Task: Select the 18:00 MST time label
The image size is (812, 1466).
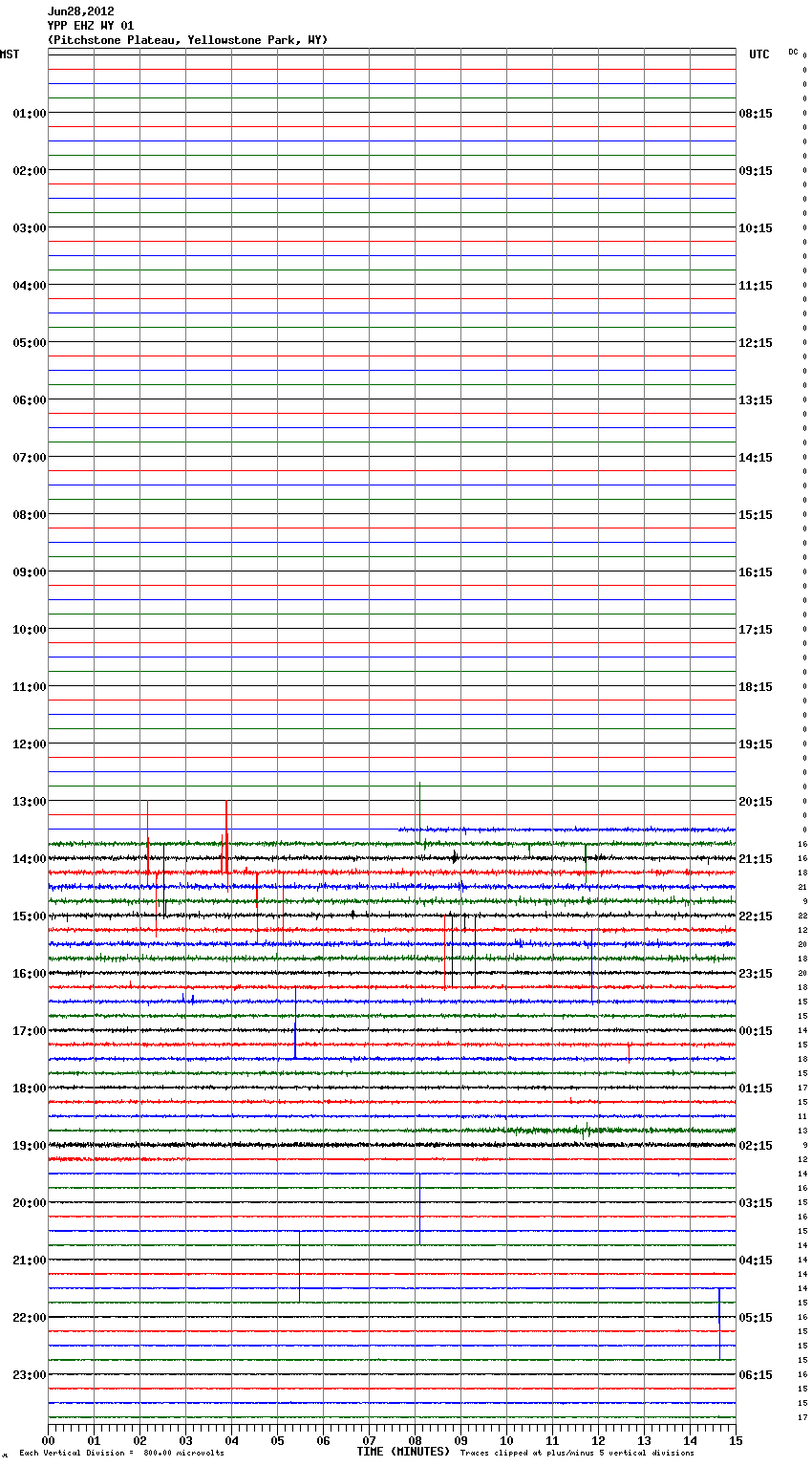Action: (x=30, y=1089)
